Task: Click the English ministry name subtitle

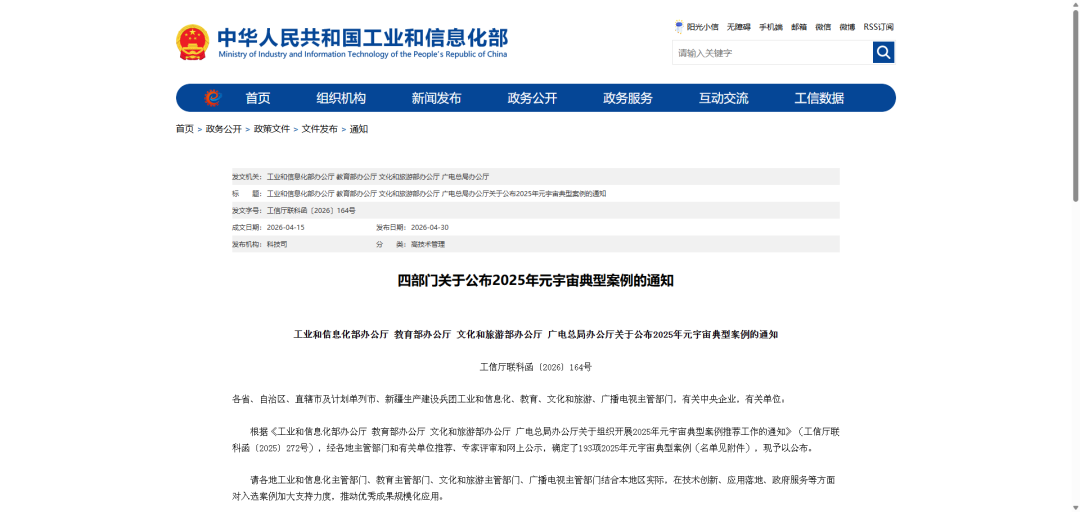Action: (362, 54)
